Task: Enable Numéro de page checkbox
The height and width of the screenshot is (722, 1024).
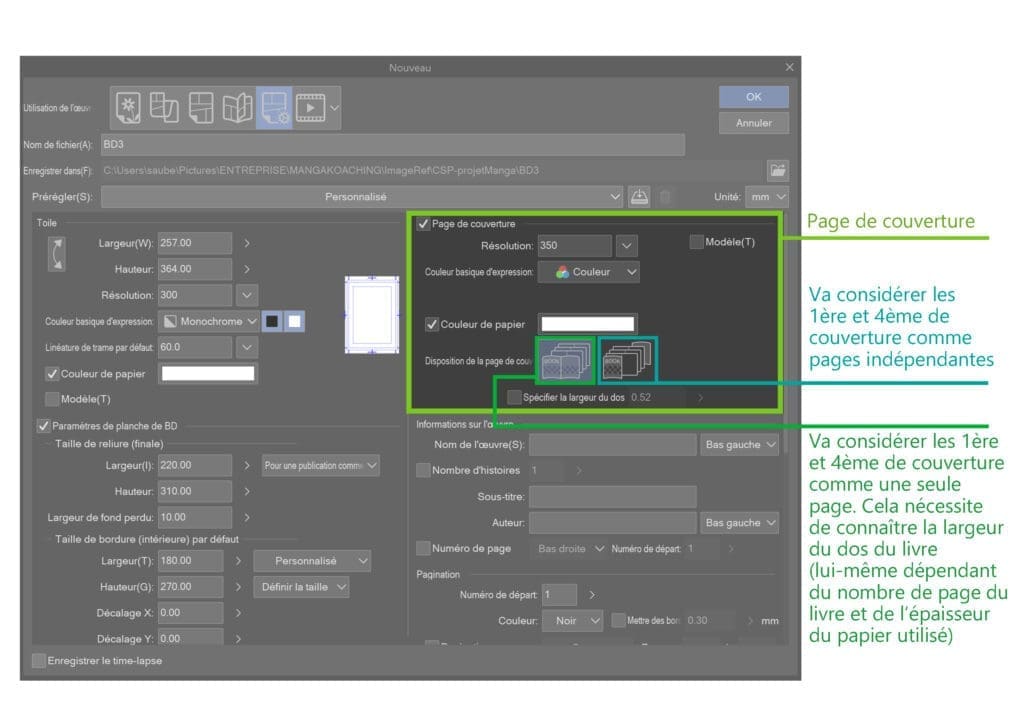Action: coord(423,548)
